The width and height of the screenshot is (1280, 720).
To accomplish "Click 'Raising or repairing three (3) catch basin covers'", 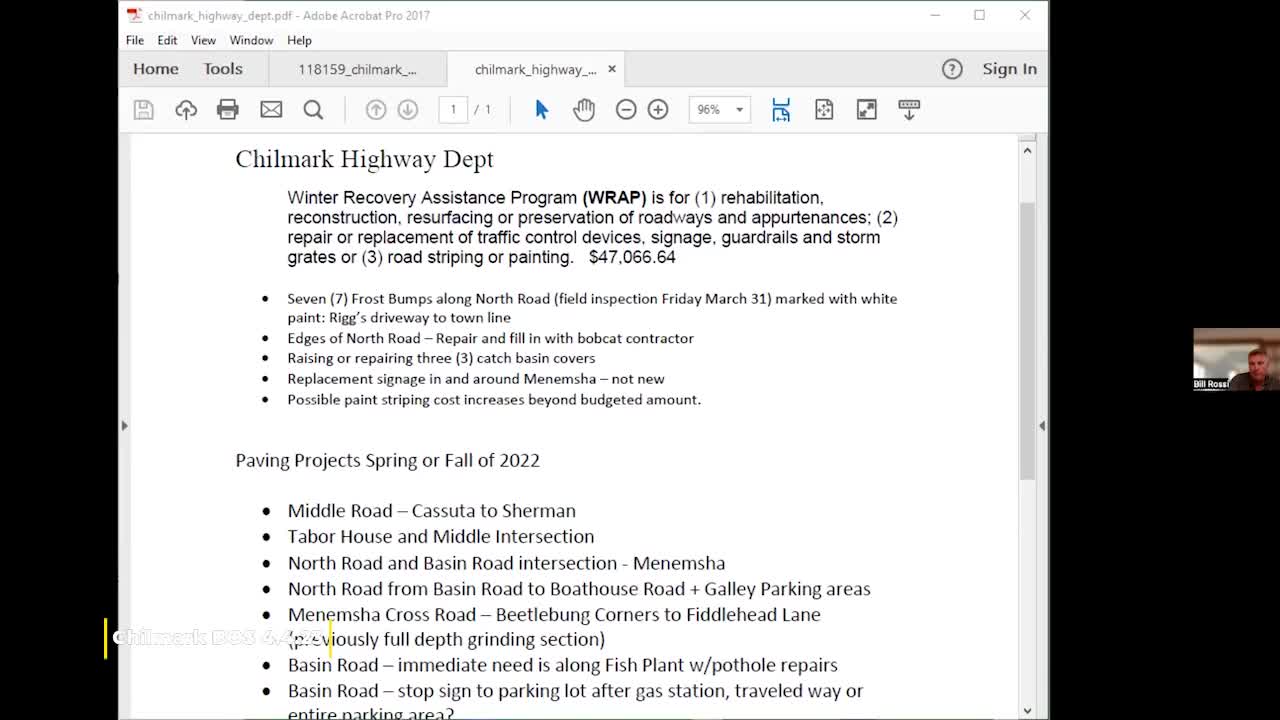I will point(441,358).
